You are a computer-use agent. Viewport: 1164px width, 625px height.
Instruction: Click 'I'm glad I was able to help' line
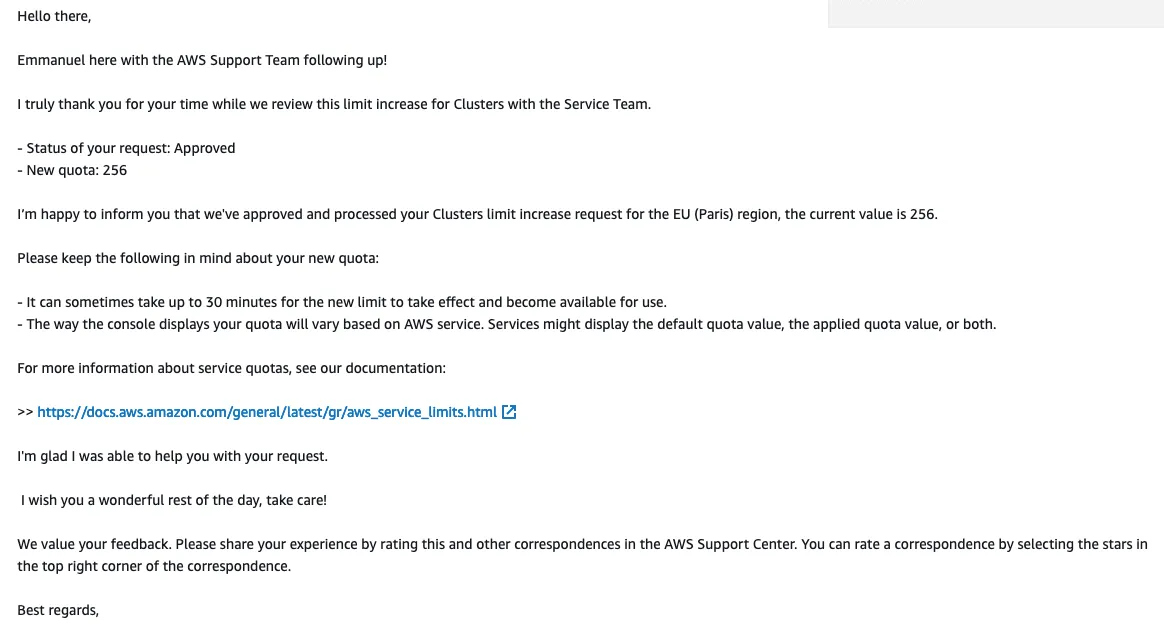click(x=172, y=457)
